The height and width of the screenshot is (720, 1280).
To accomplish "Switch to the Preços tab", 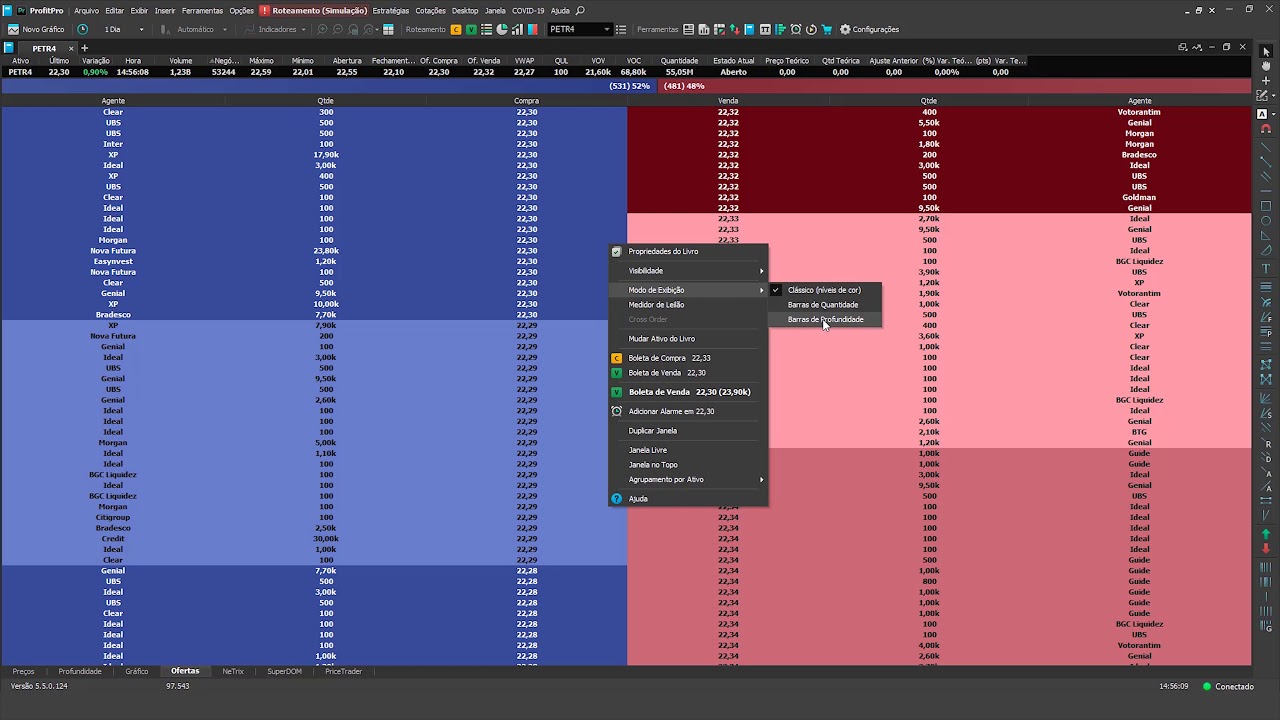I will tap(23, 672).
